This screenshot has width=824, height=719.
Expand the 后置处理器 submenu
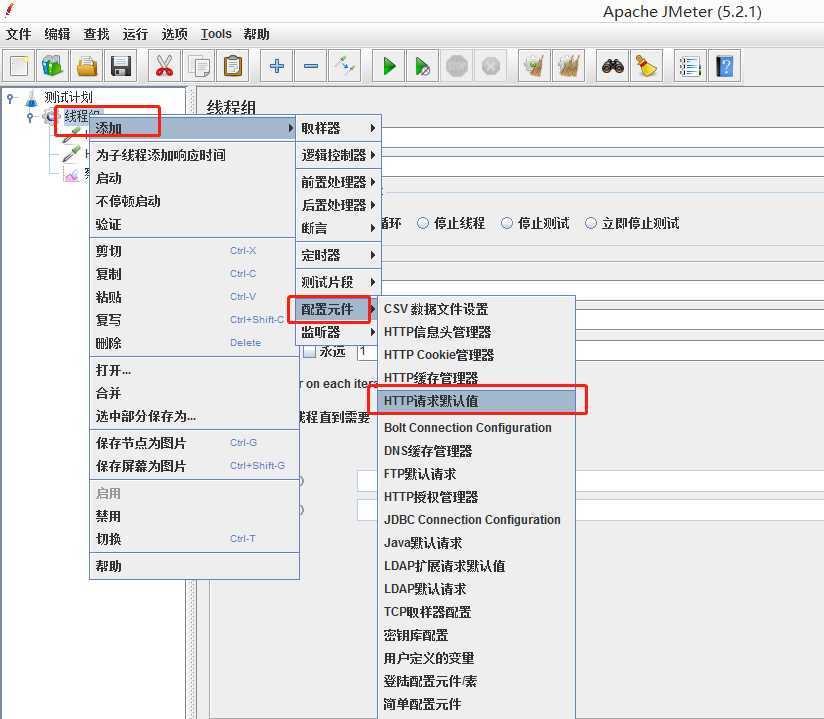(338, 205)
